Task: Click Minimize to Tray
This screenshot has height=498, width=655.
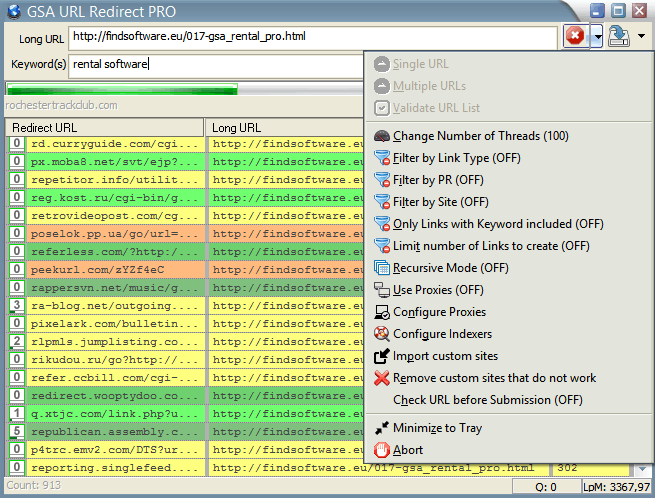Action: click(x=437, y=428)
